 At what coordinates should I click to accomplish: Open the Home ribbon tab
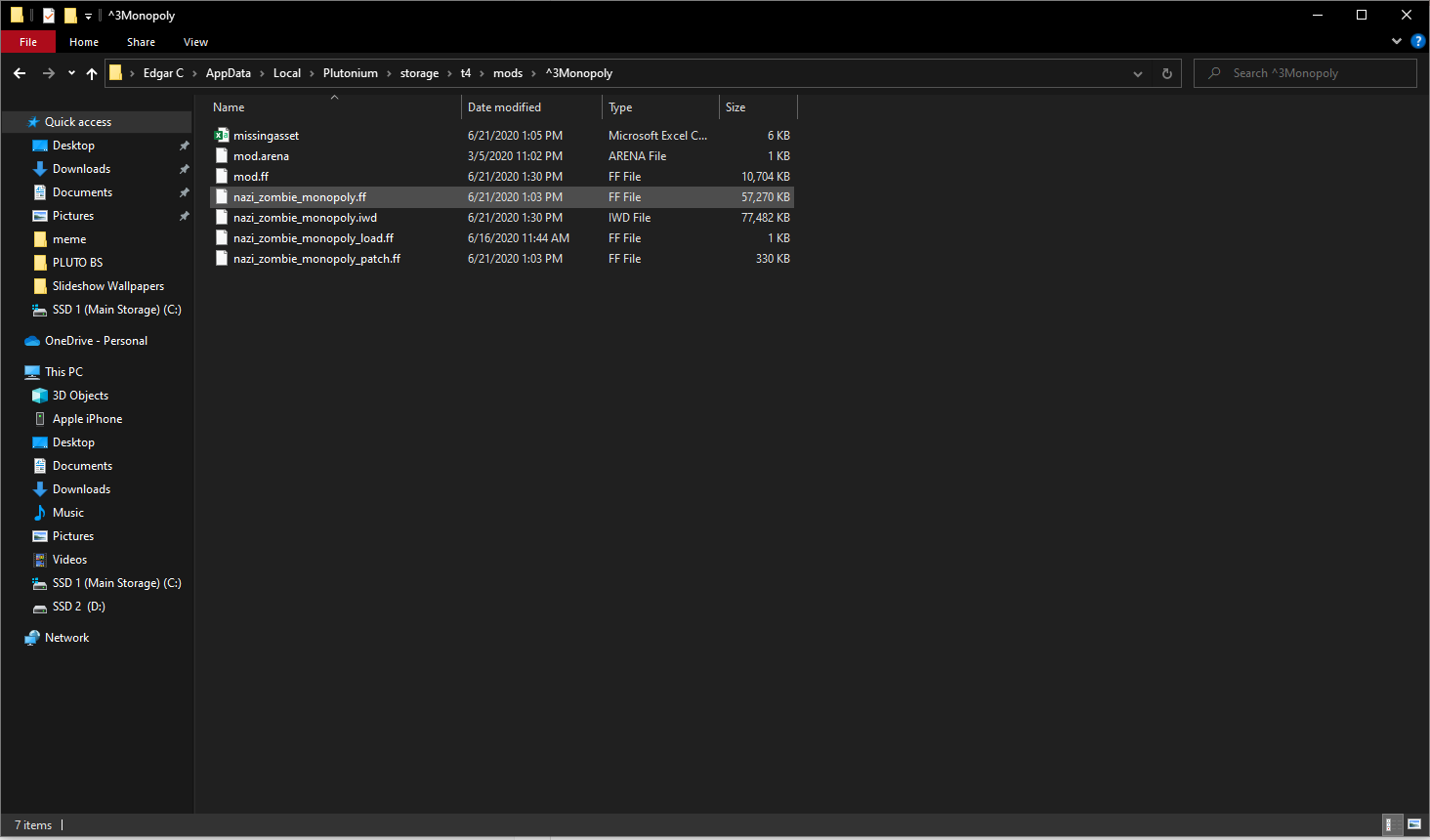tap(84, 42)
